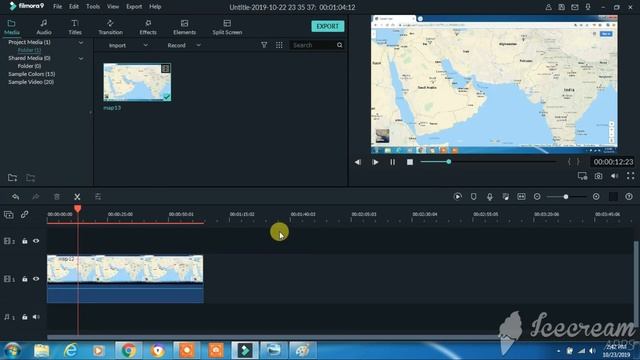Open the Media tab
Viewport: 640px width, 360px height.
pos(11,27)
